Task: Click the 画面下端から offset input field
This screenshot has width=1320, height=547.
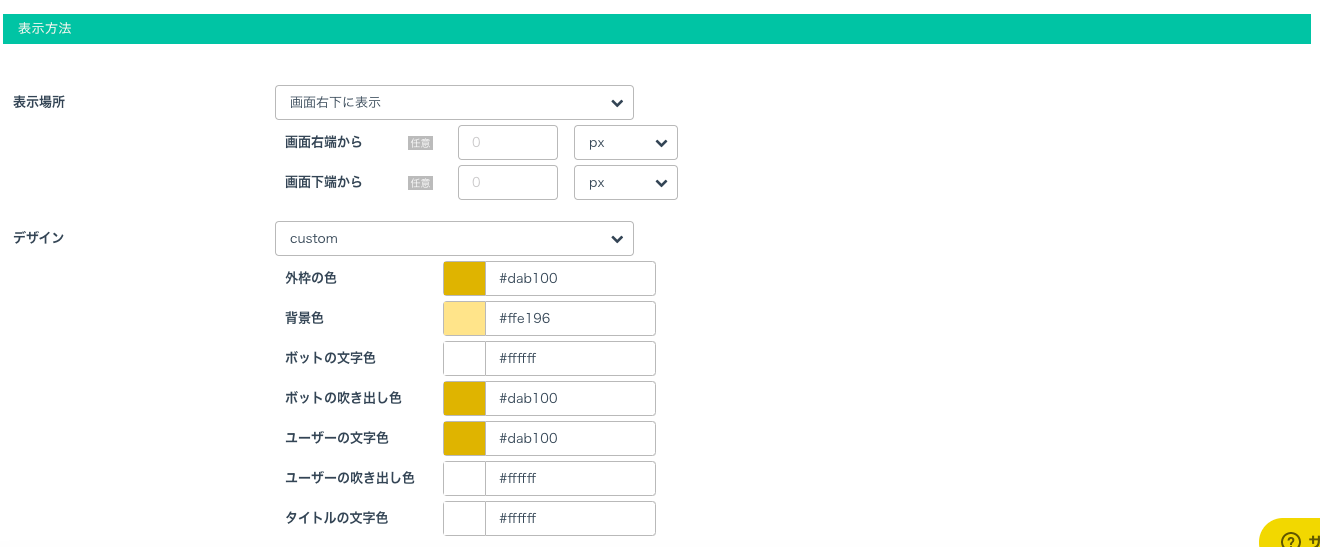Action: pos(507,182)
